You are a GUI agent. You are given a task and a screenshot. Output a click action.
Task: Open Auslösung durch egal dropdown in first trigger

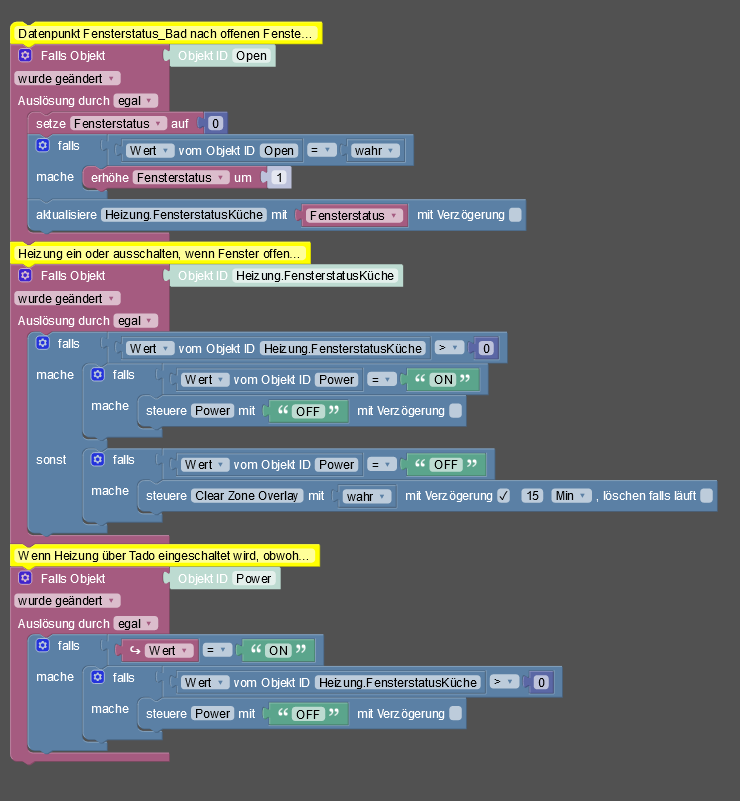click(136, 101)
